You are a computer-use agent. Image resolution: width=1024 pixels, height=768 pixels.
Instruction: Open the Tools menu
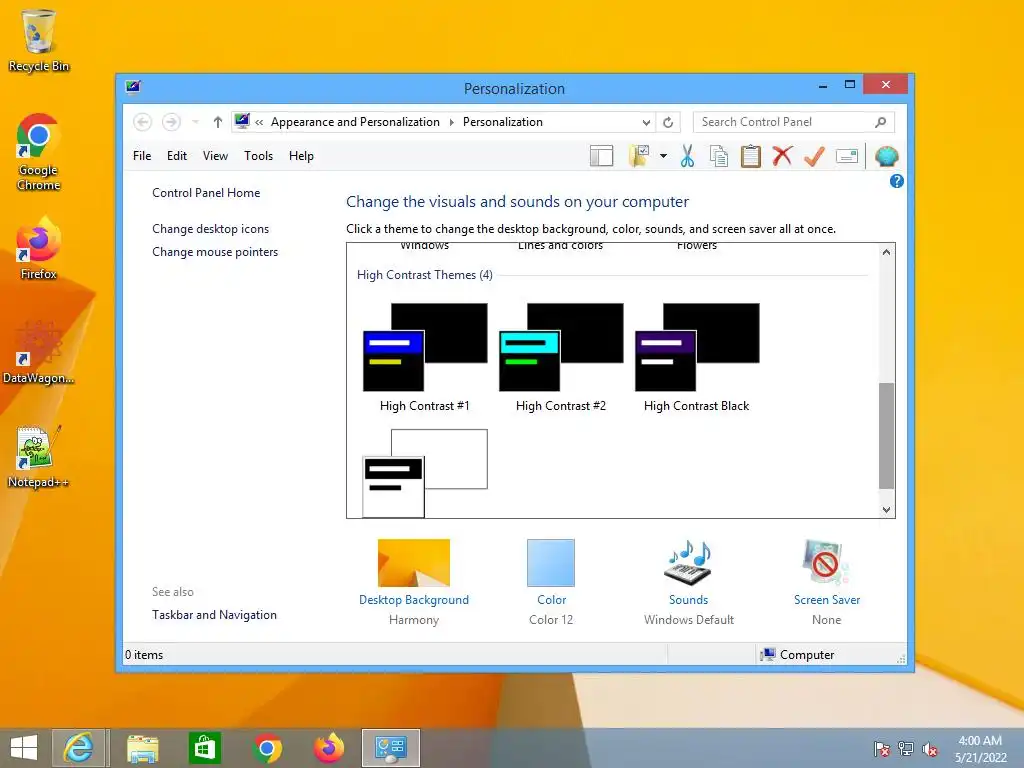258,156
